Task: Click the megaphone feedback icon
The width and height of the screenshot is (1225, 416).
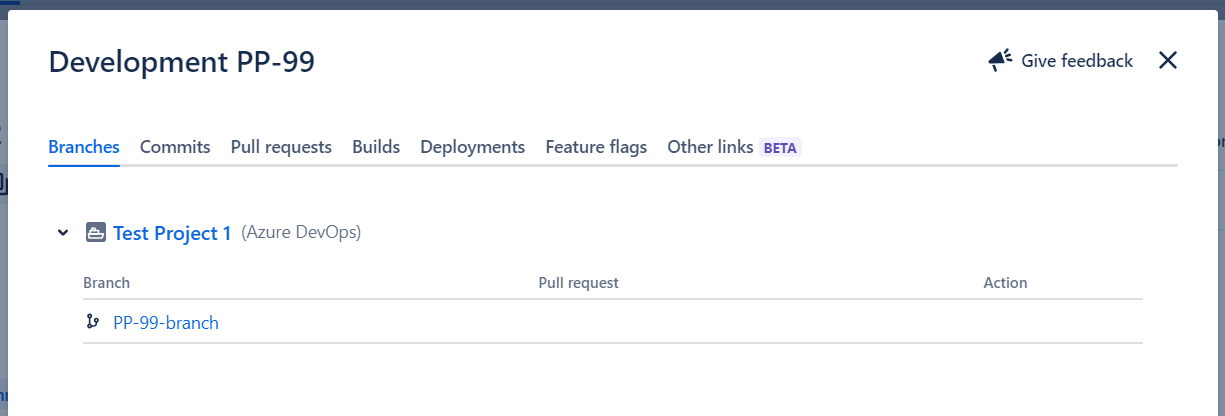Action: pos(1000,61)
